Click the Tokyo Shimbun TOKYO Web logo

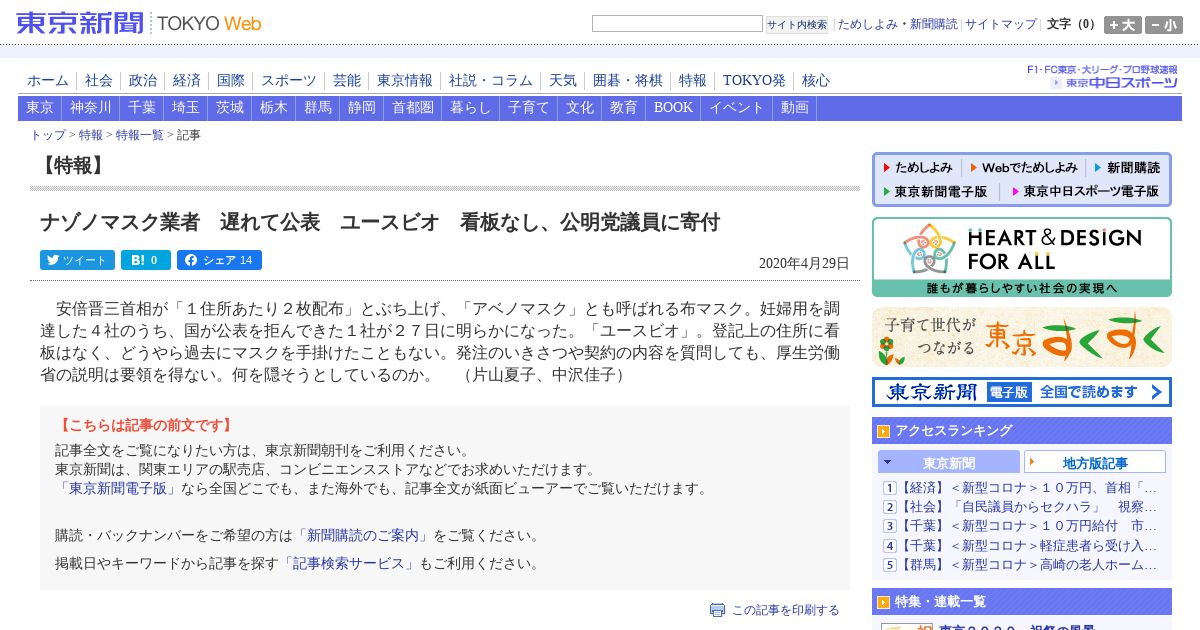click(139, 23)
